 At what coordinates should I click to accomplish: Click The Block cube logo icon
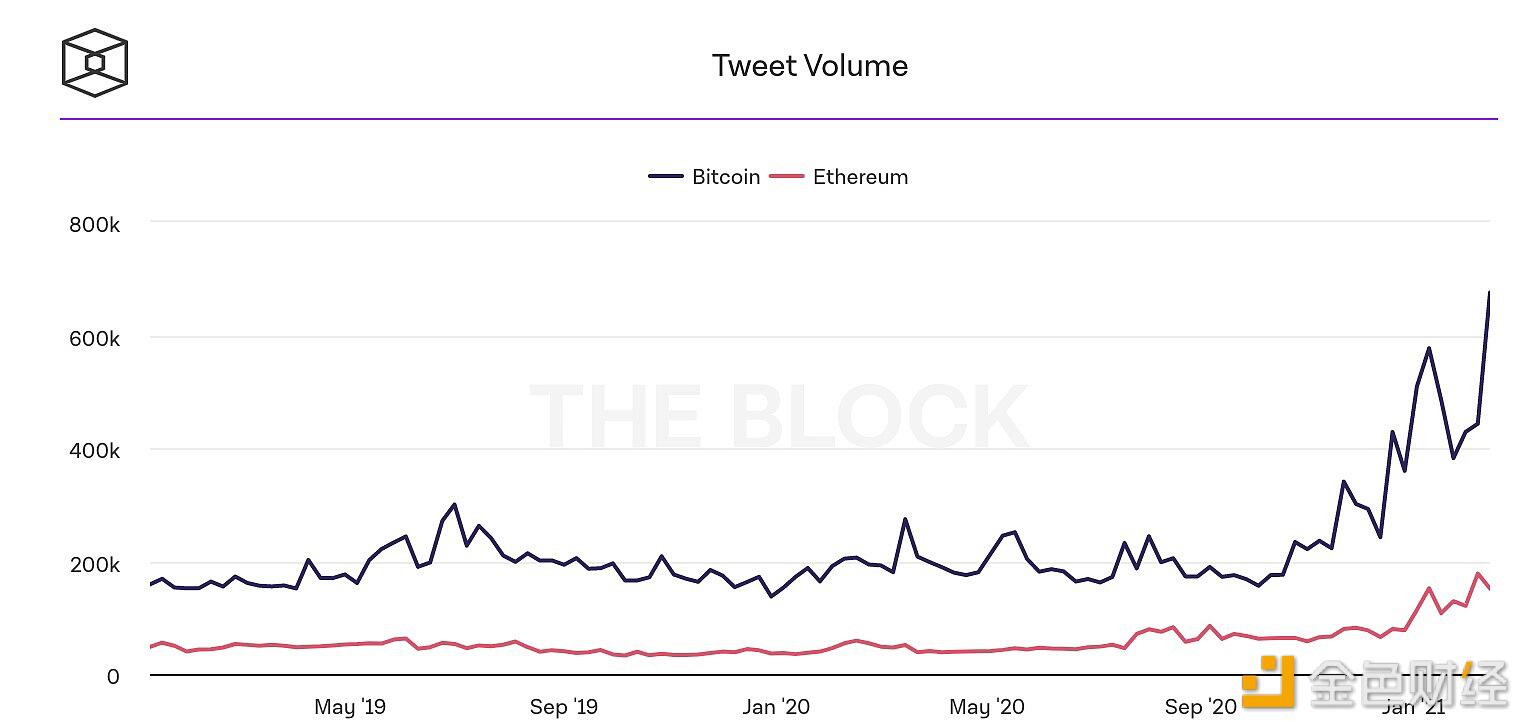pos(95,63)
